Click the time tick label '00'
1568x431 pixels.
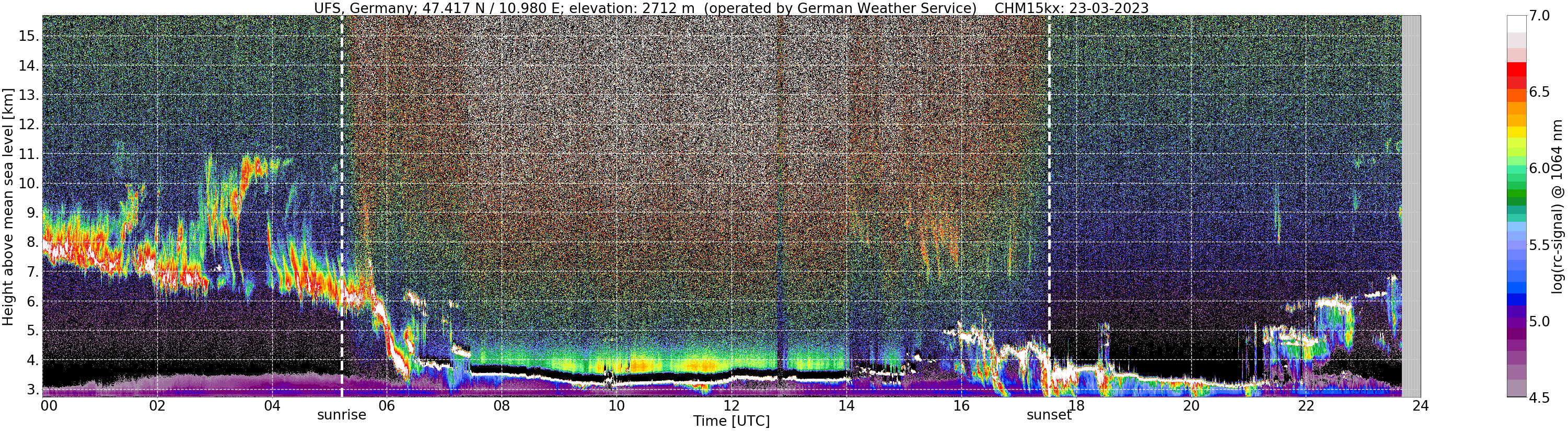coord(48,406)
